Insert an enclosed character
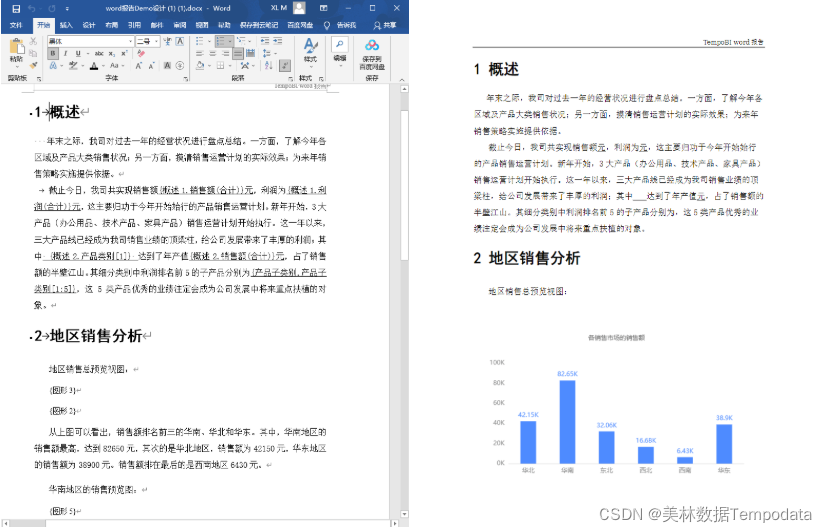Viewport: 827px width, 532px height. [180, 66]
